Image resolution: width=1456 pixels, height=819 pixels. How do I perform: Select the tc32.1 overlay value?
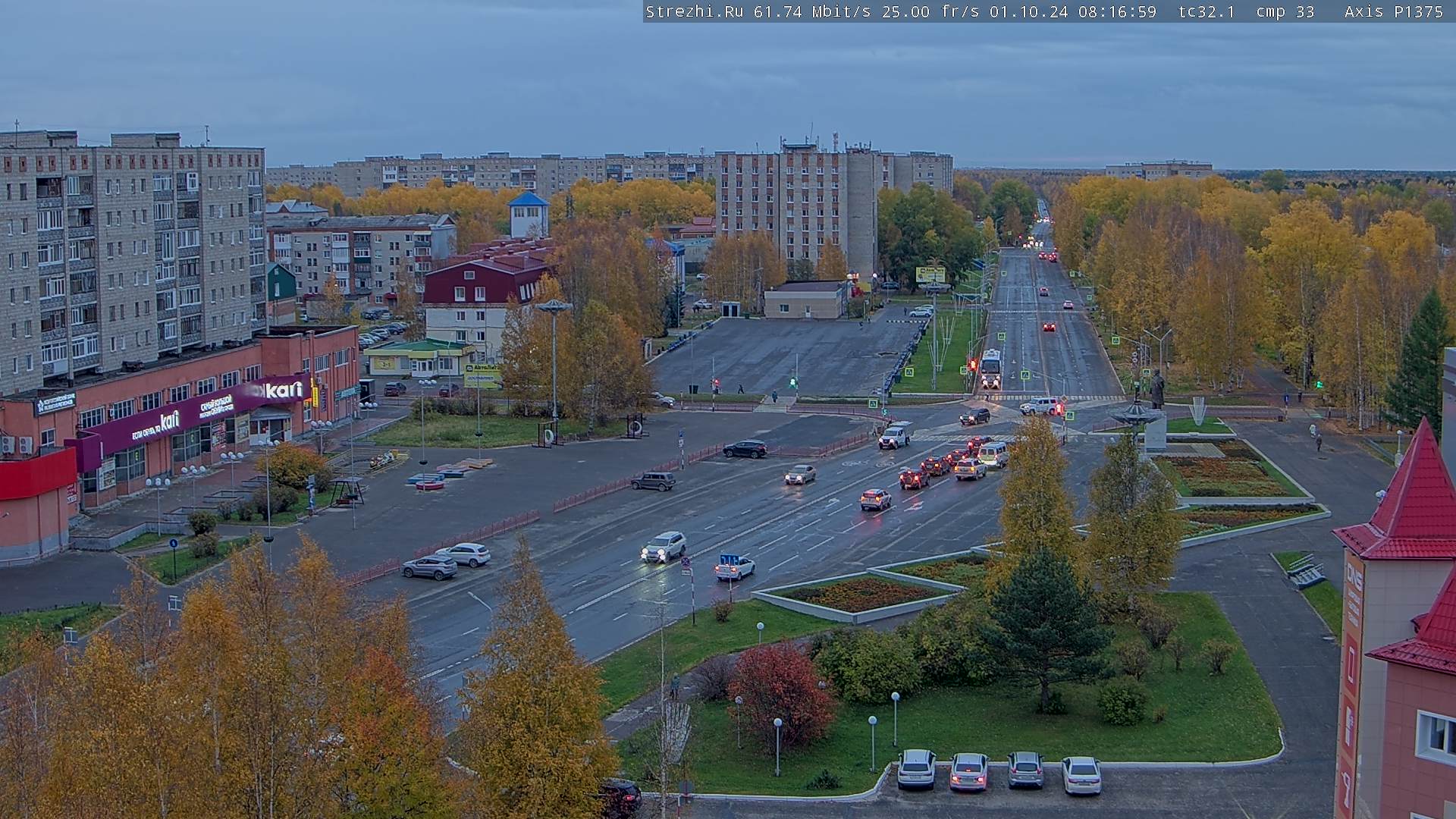[x=1207, y=11]
